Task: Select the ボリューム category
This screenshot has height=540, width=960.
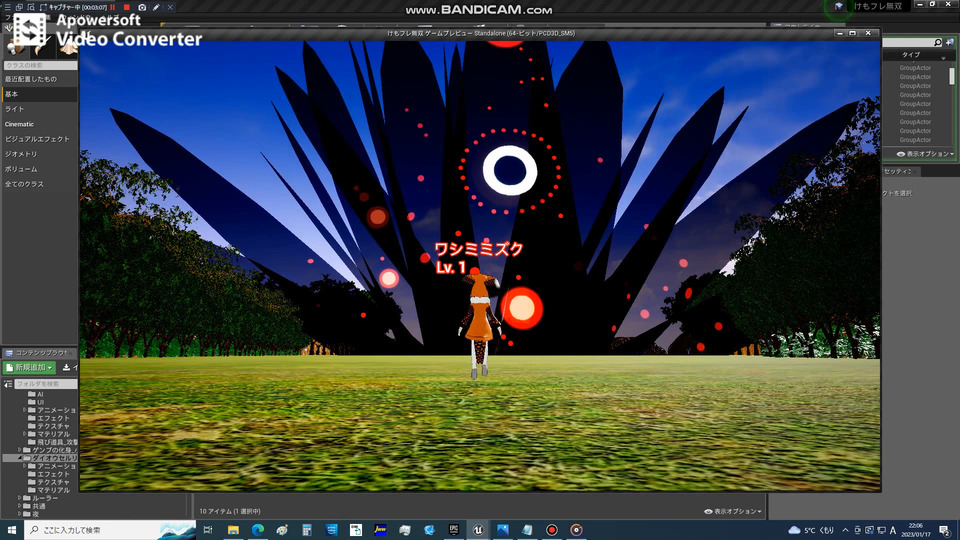Action: (40, 169)
